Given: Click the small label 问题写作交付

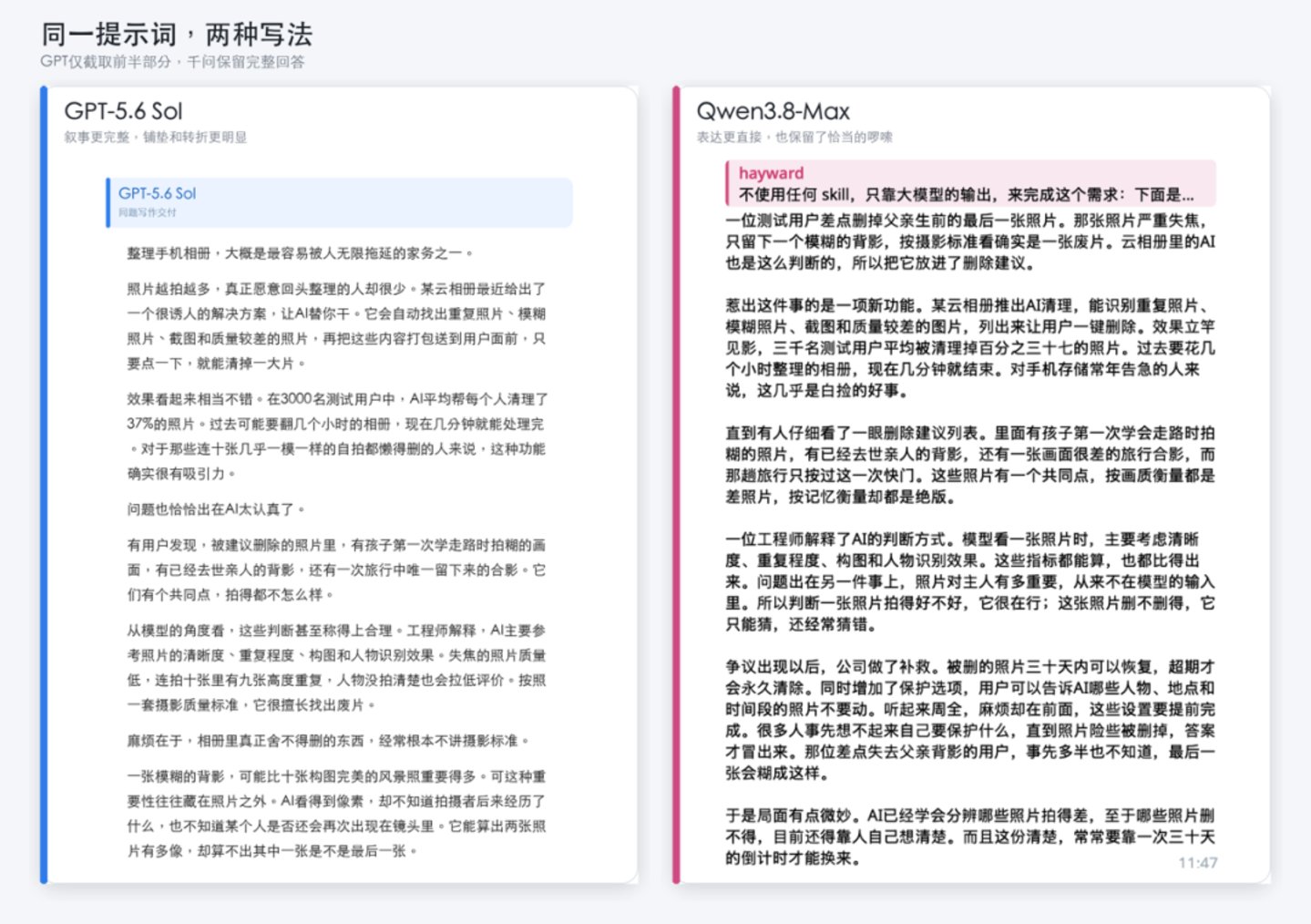Looking at the screenshot, I should 147,212.
